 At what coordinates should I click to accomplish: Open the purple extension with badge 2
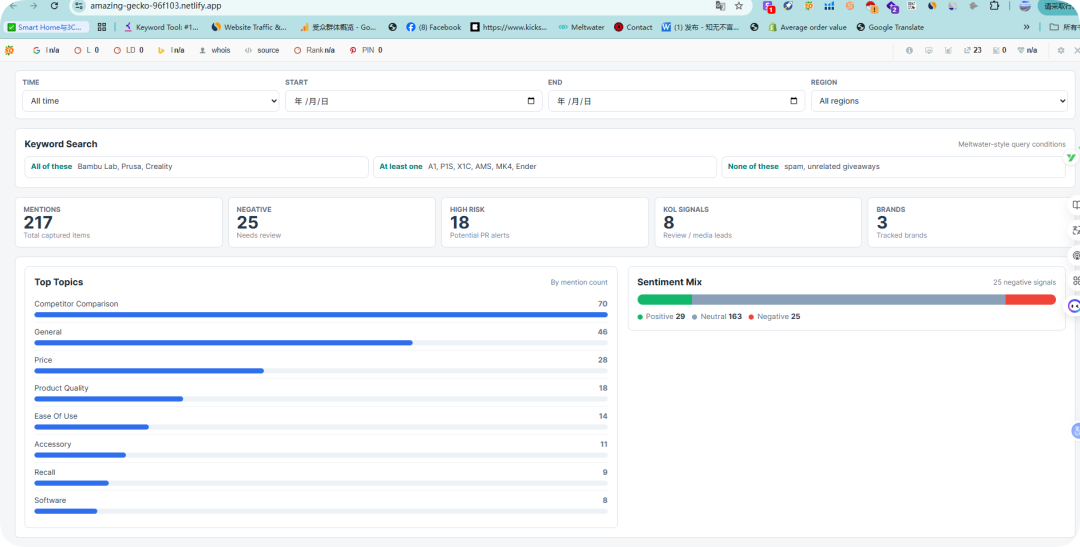892,6
